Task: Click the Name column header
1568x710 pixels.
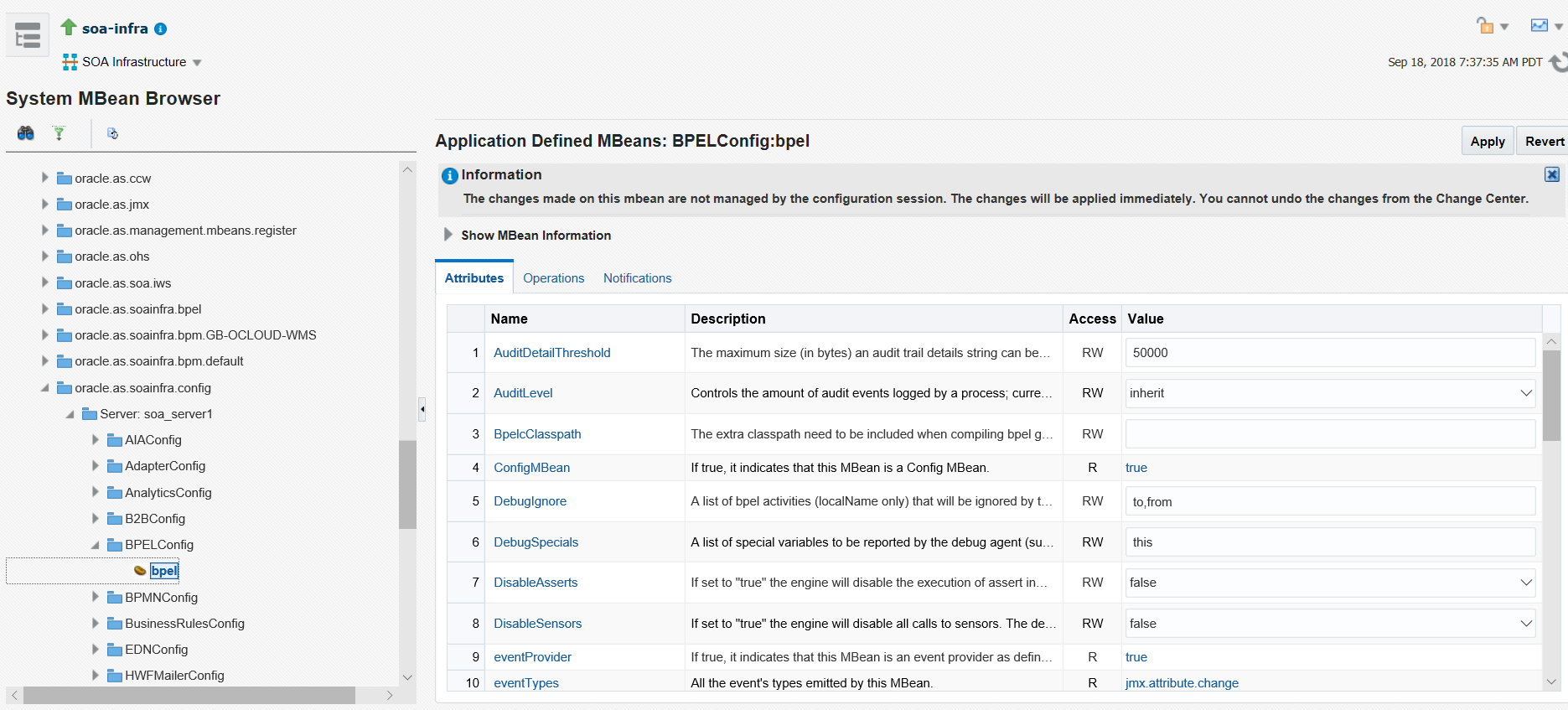Action: [x=585, y=319]
